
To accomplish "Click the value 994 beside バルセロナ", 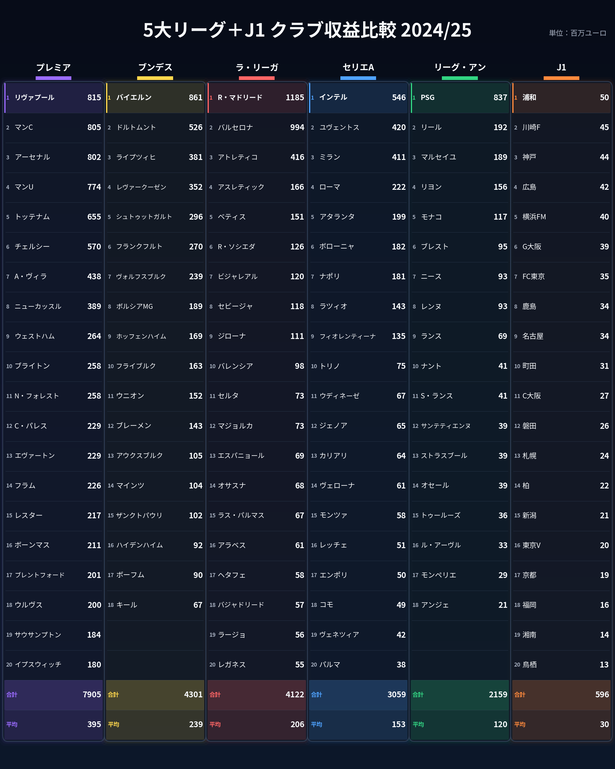I will coord(297,128).
